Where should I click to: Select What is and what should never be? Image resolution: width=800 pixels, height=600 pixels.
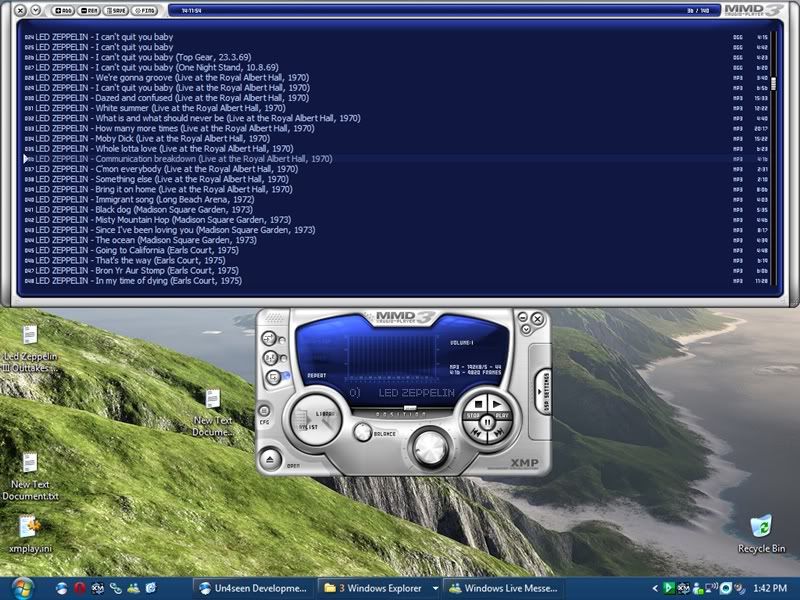coord(395,118)
